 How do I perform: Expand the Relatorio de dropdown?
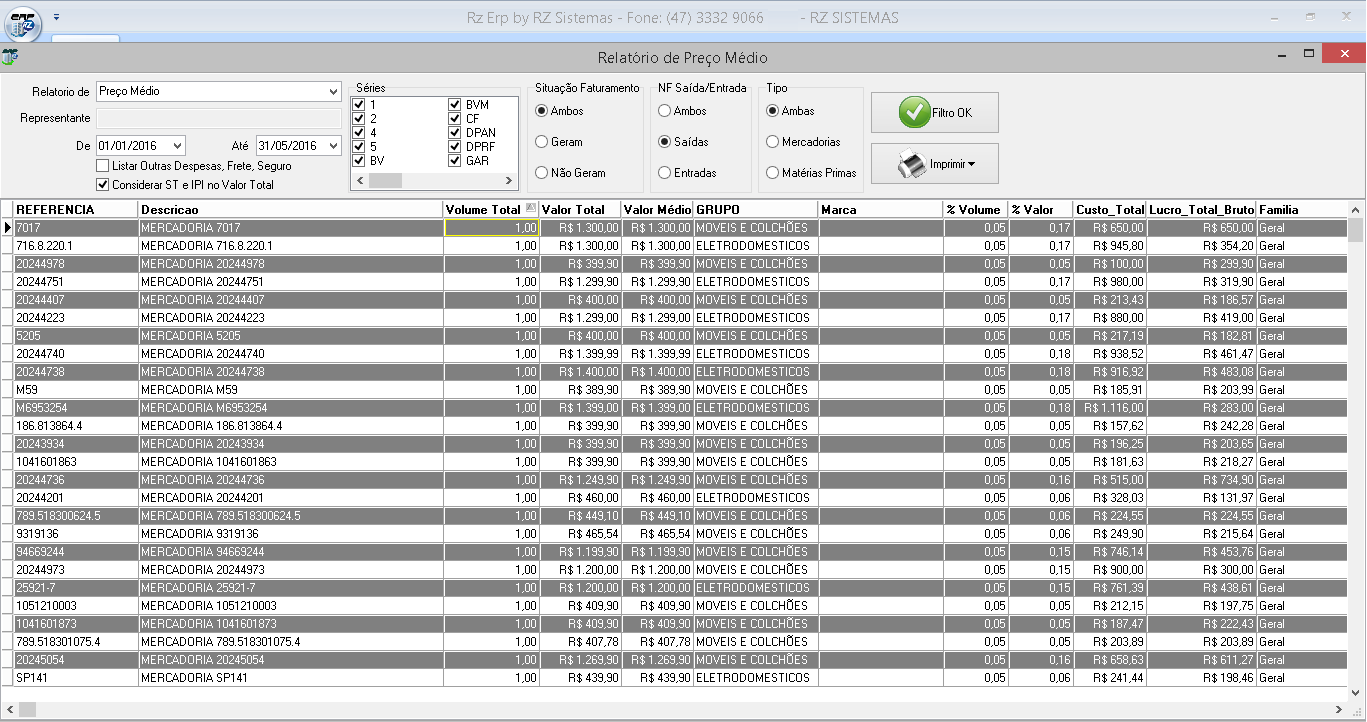click(x=333, y=92)
